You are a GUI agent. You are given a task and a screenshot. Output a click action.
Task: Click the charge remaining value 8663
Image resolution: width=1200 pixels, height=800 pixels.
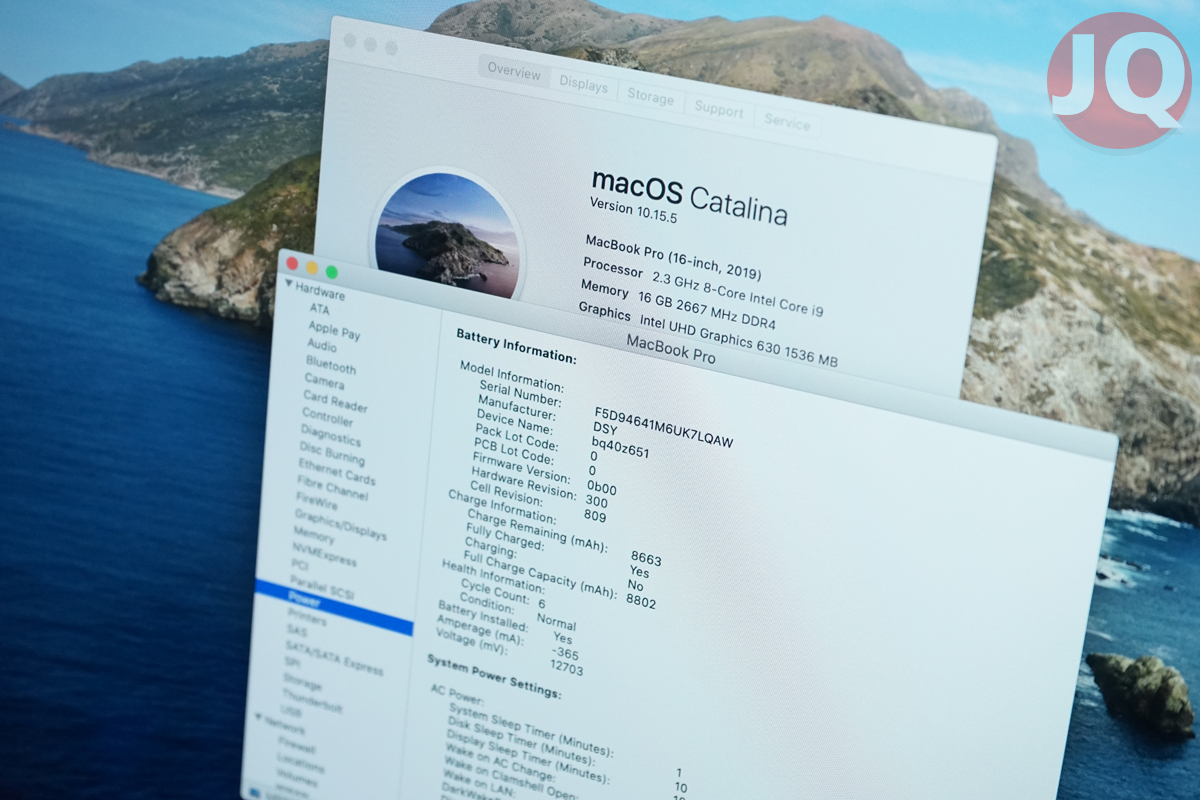[x=646, y=558]
